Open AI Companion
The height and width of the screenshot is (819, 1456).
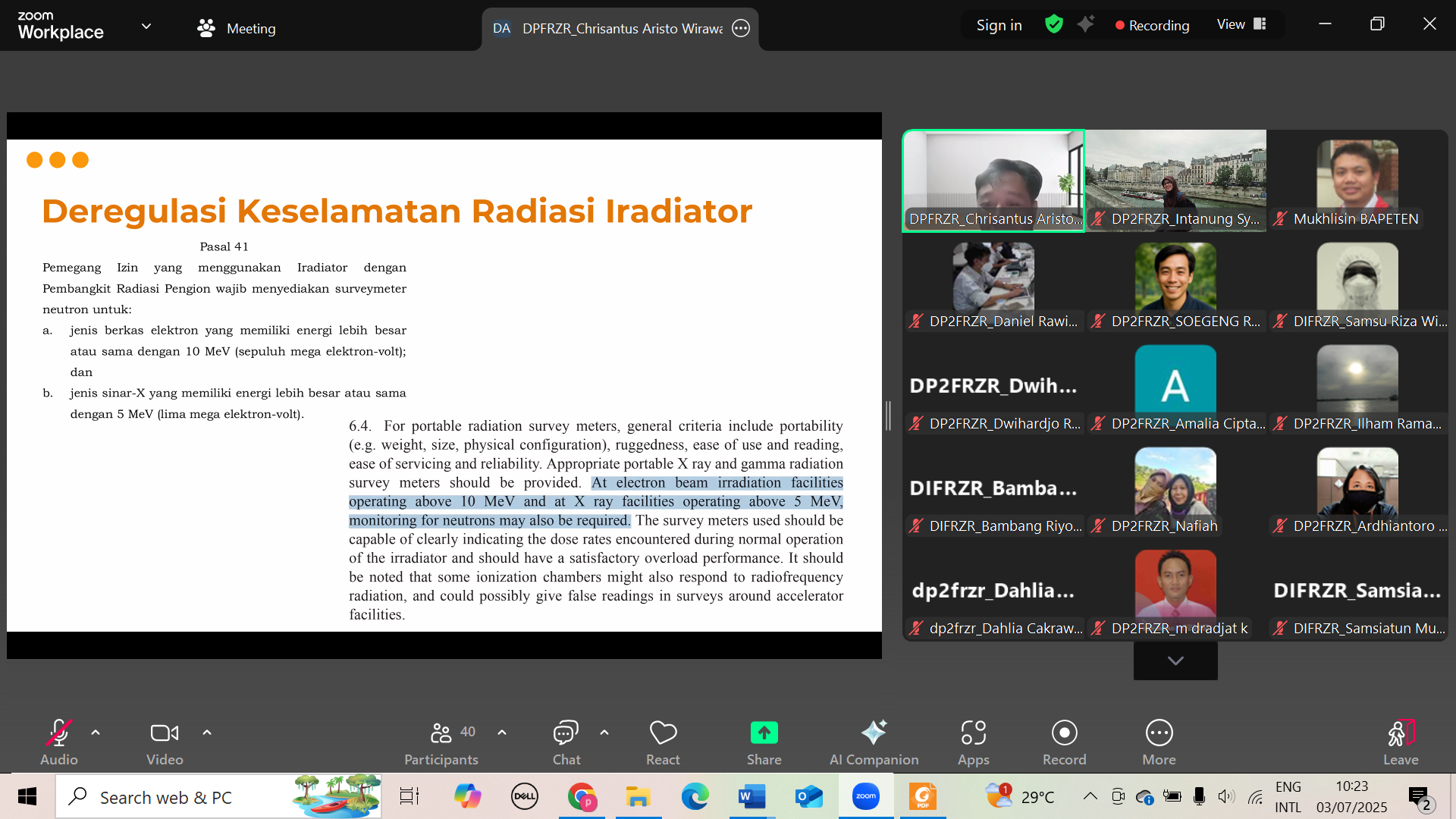(x=874, y=742)
